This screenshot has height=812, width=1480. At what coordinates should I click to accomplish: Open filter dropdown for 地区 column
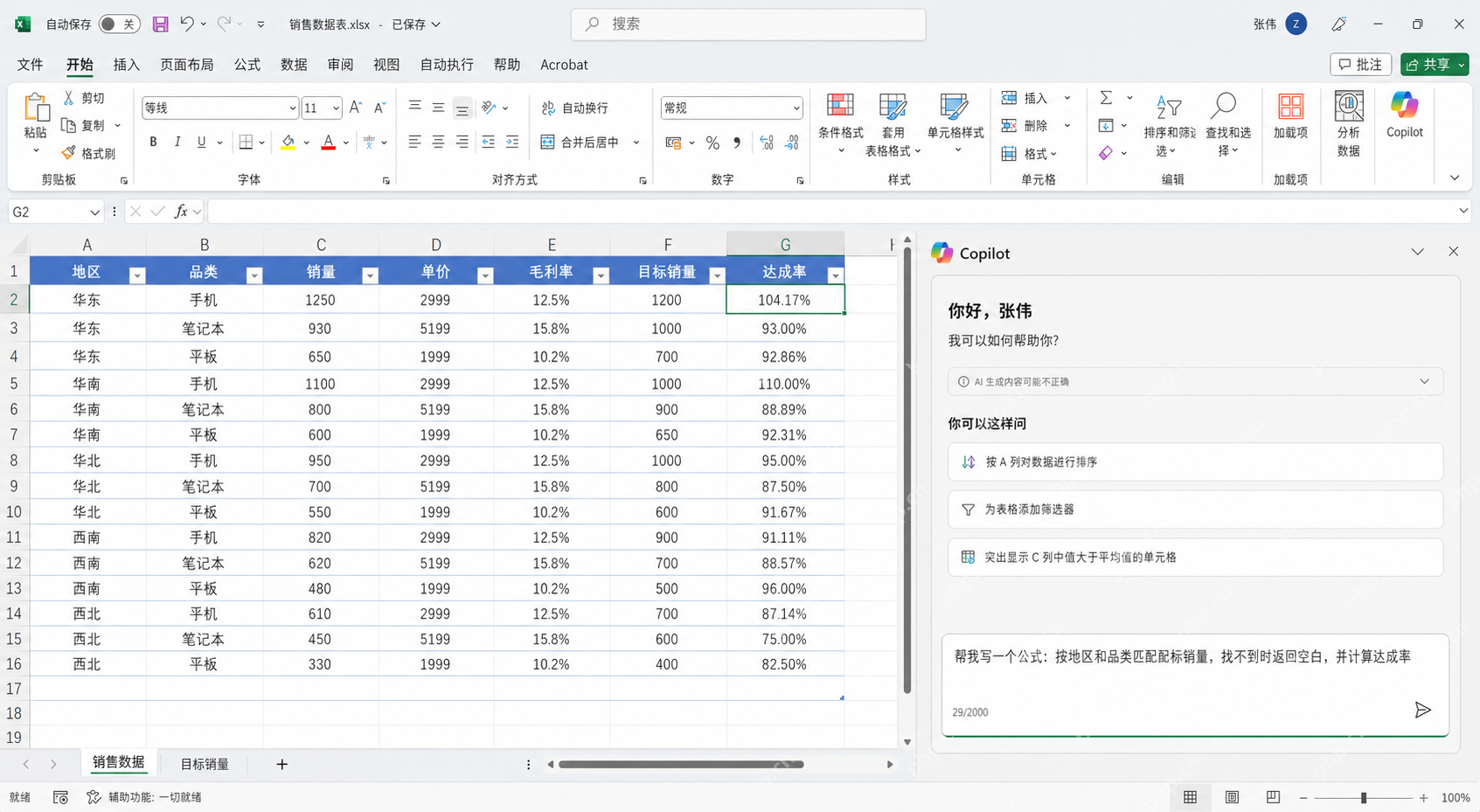[137, 275]
